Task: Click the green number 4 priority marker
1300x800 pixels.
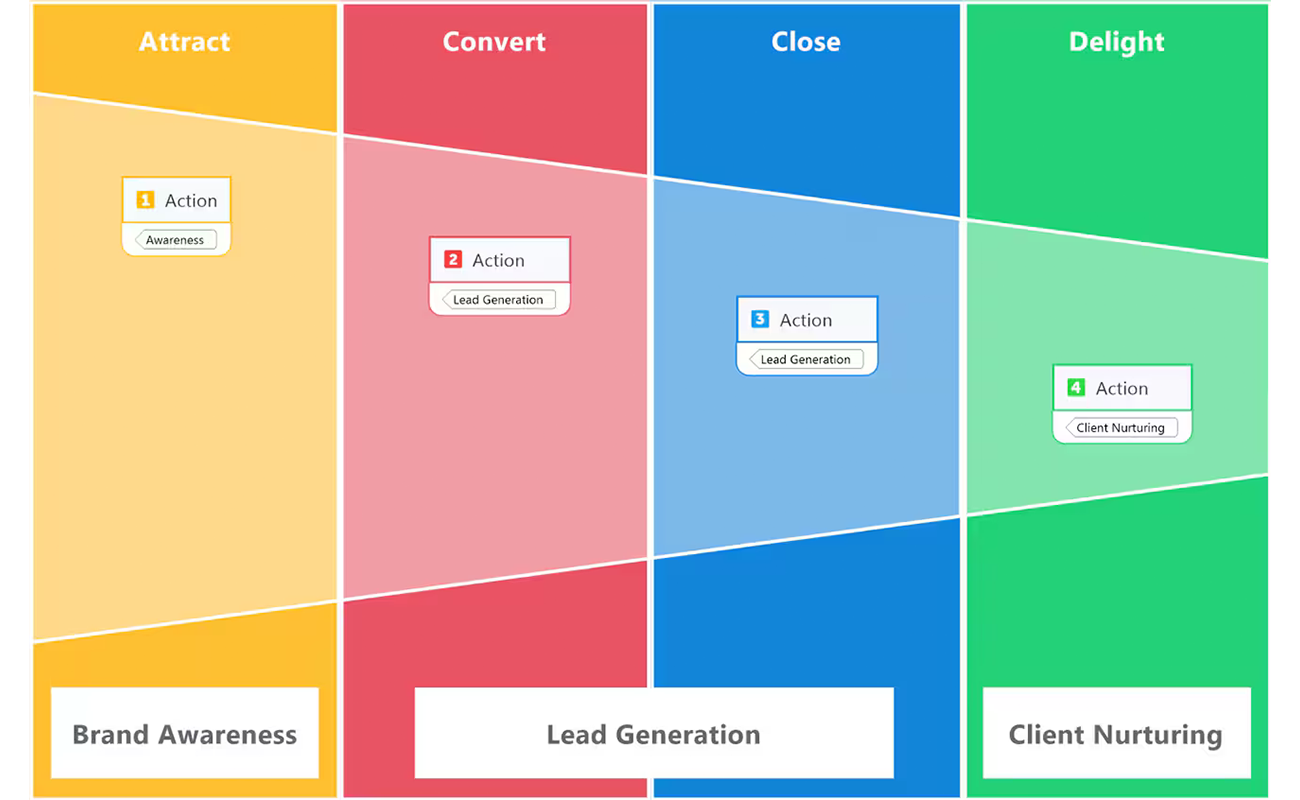Action: click(1076, 388)
